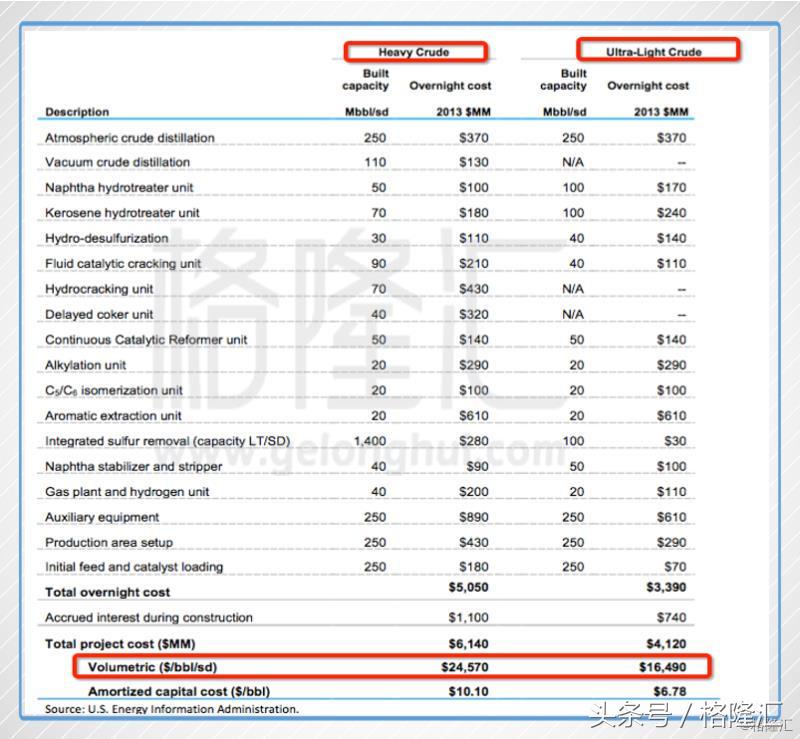Click the "C5/C6 isomerization unit" row label

114,390
